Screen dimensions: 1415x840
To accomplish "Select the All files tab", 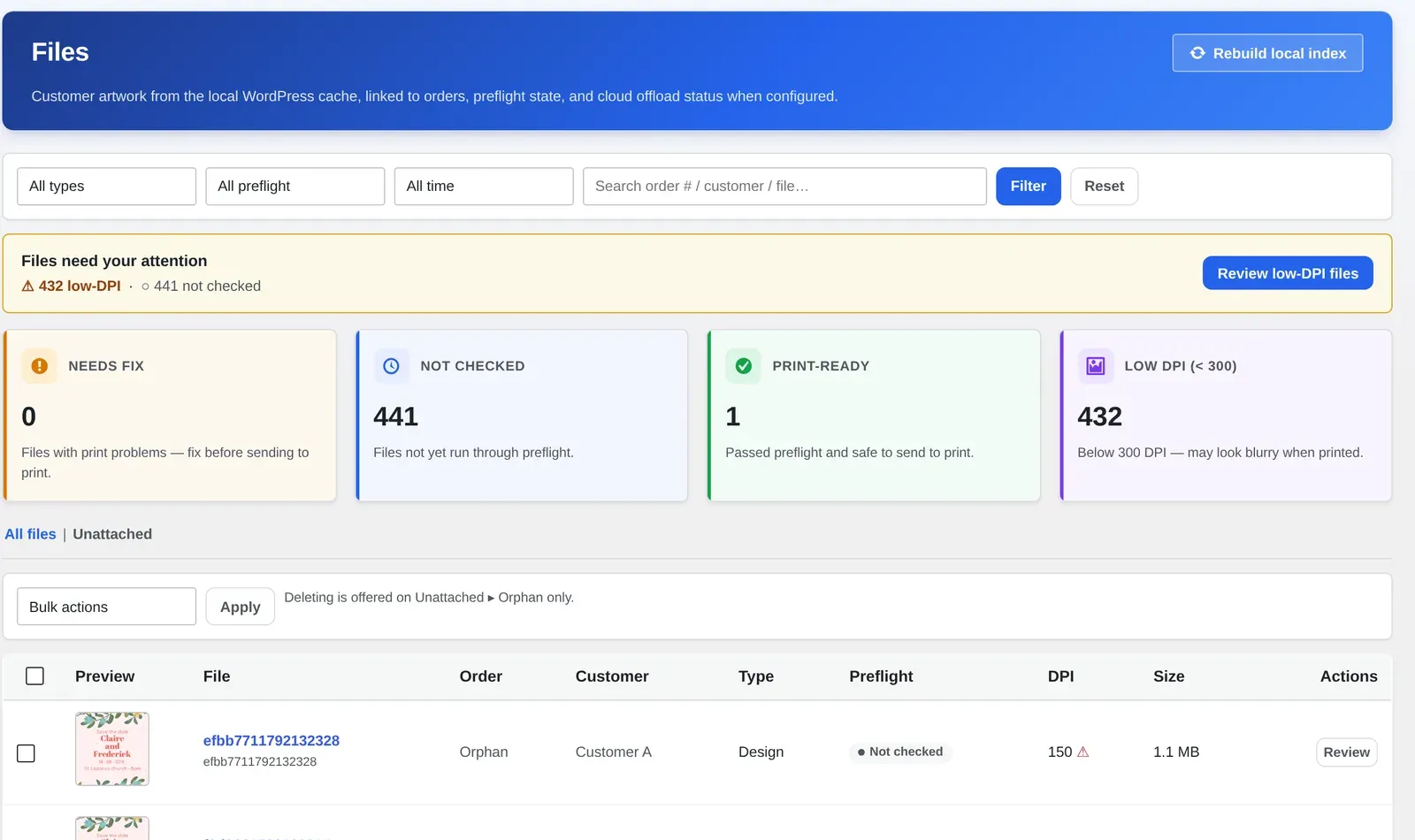I will pos(30,534).
